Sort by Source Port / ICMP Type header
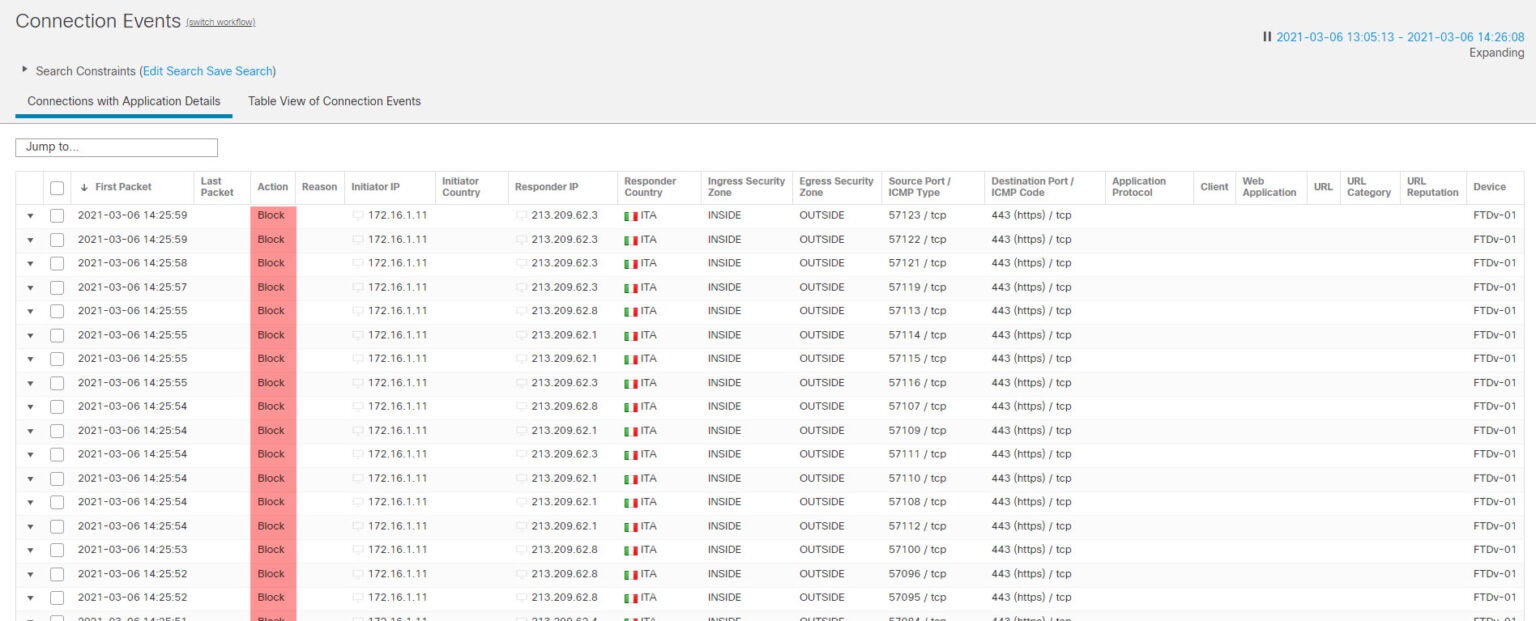Viewport: 1536px width, 621px height. (x=920, y=187)
